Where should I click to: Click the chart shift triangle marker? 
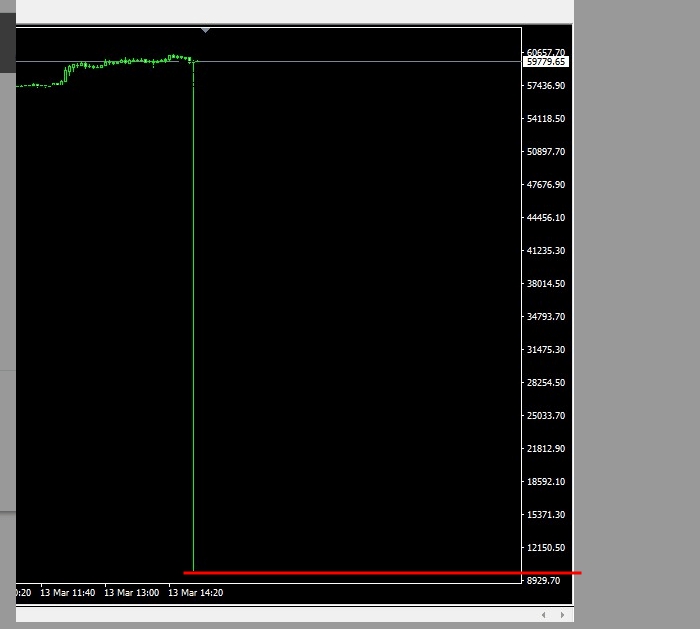click(x=205, y=30)
